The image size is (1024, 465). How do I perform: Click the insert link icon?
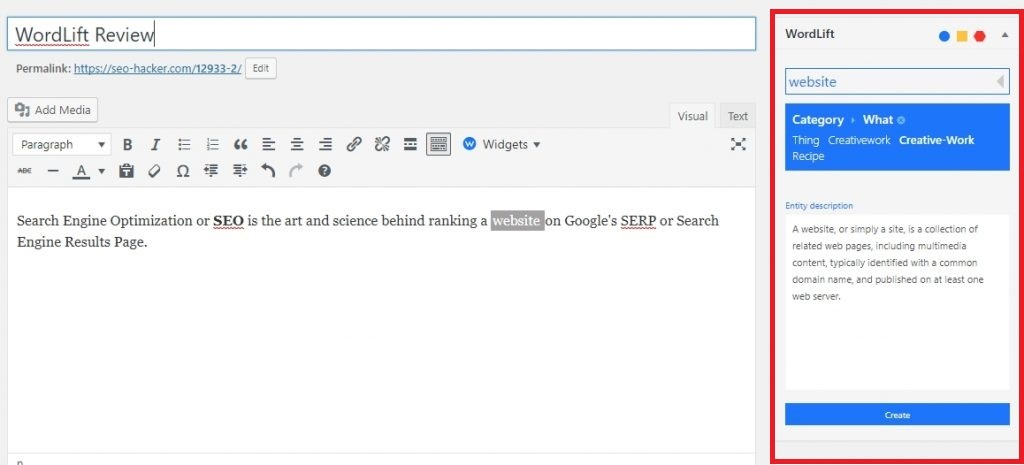[x=353, y=144]
